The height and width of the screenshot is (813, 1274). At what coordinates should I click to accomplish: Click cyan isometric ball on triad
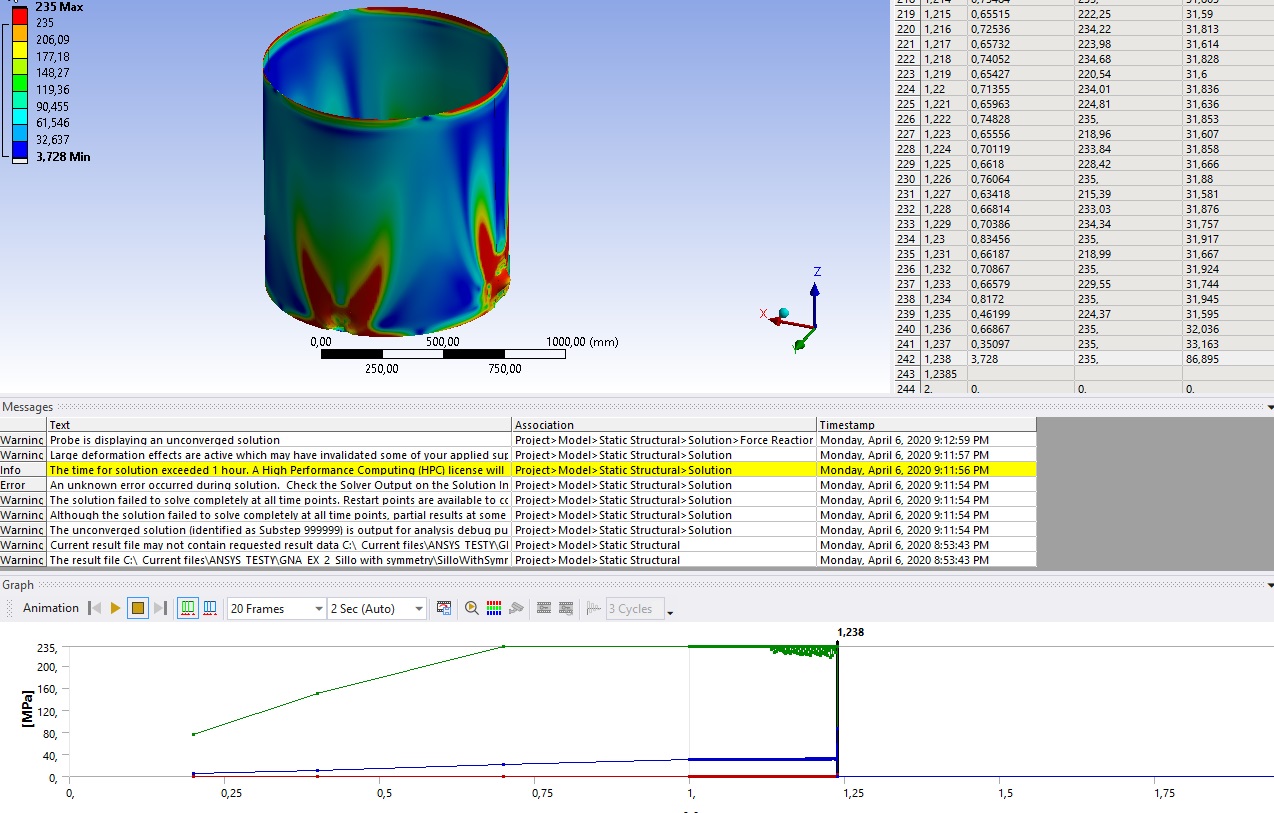(x=784, y=313)
